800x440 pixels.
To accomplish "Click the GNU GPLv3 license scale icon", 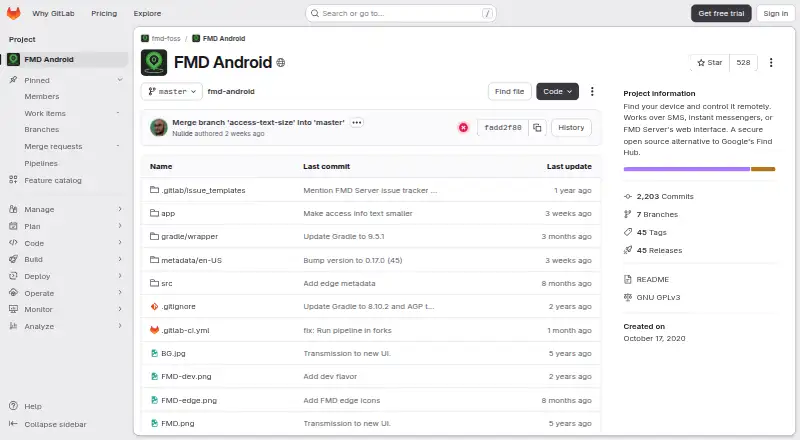I will [628, 297].
